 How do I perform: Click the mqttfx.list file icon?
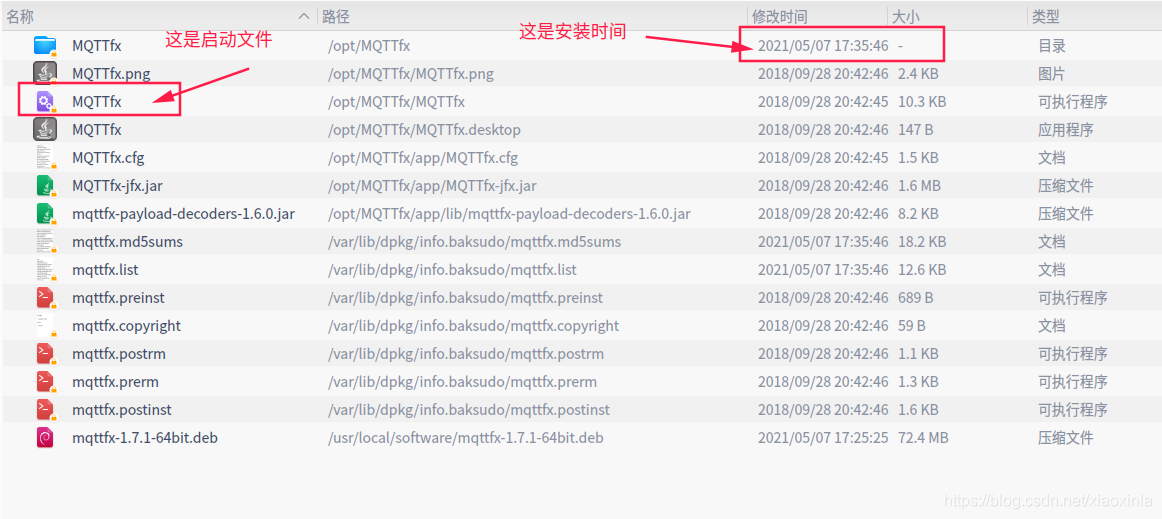[45, 270]
